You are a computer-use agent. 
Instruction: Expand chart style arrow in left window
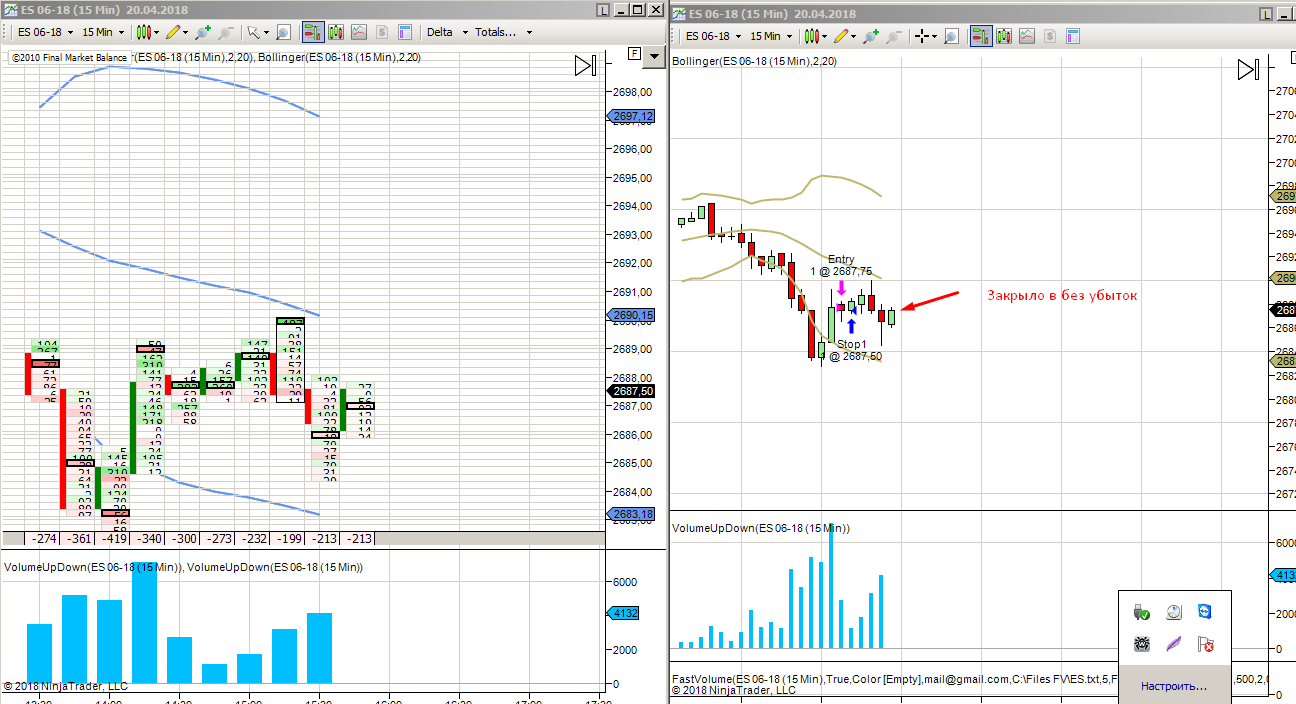click(x=156, y=32)
